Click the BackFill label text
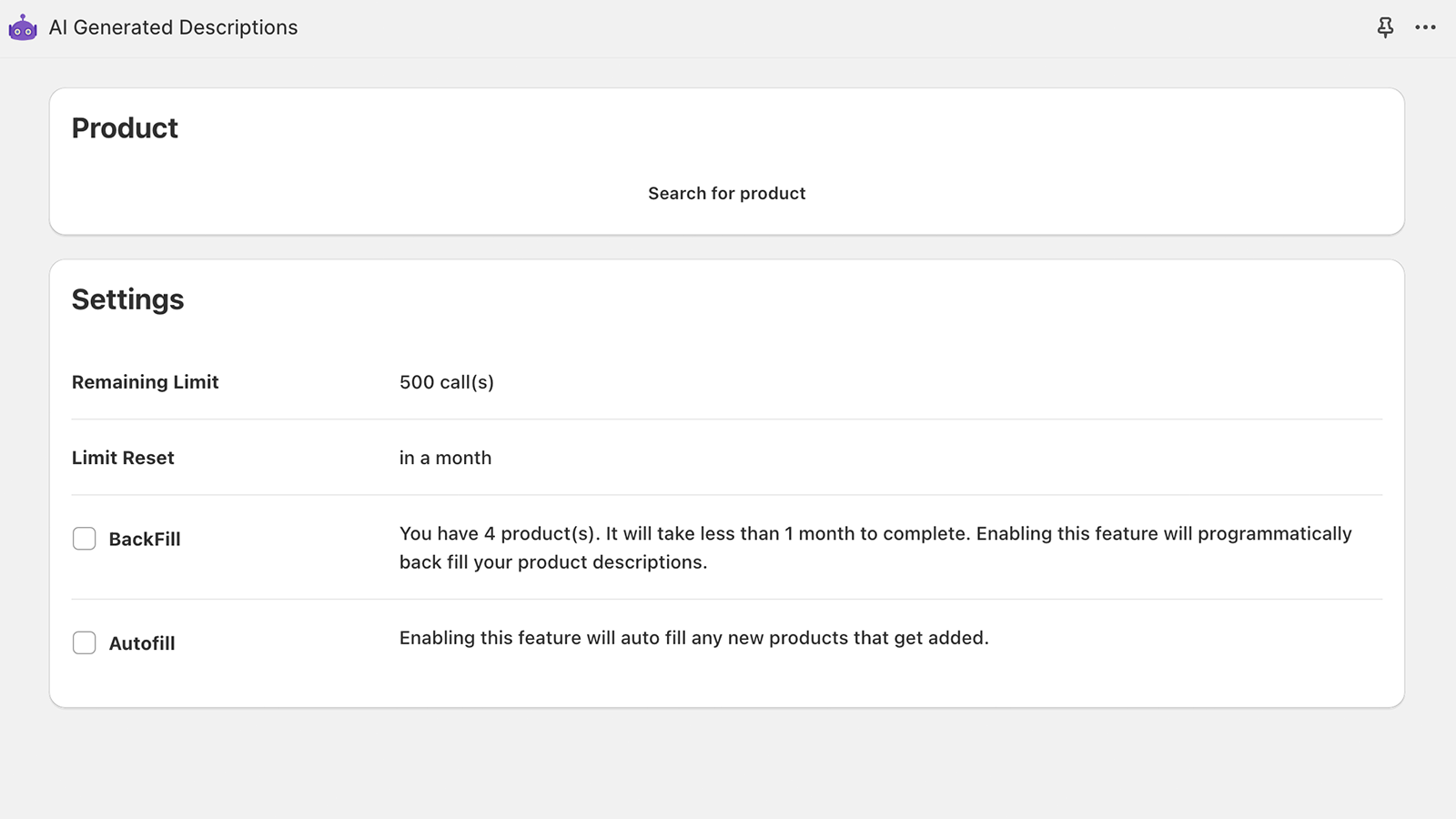This screenshot has width=1456, height=819. [x=145, y=539]
